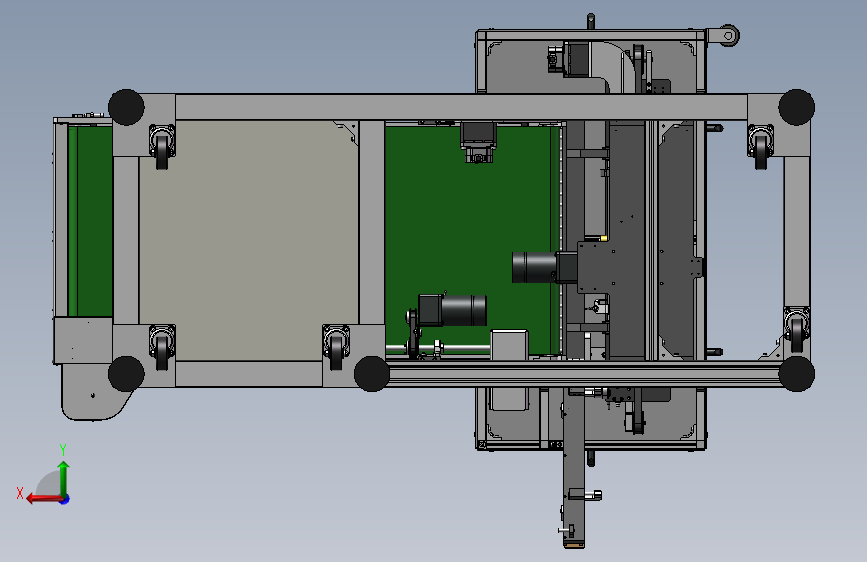
Task: Select the bottom-left caster wheel
Action: [162, 347]
